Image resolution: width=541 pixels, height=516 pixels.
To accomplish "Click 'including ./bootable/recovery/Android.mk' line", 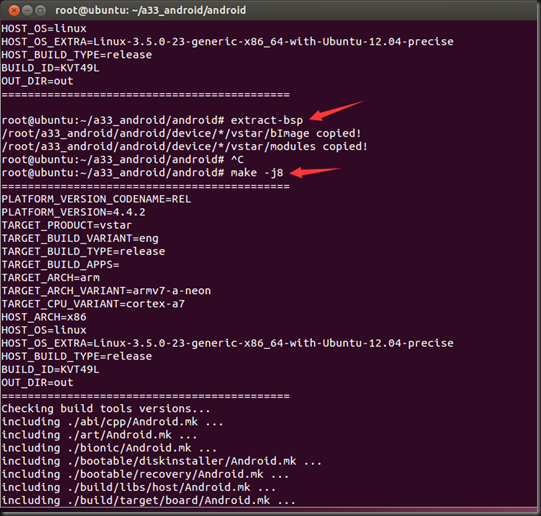I will 145,474.
